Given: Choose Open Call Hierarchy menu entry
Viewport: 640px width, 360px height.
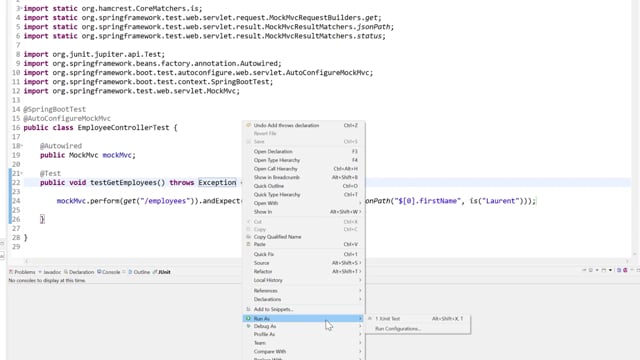Looking at the screenshot, I should point(304,169).
